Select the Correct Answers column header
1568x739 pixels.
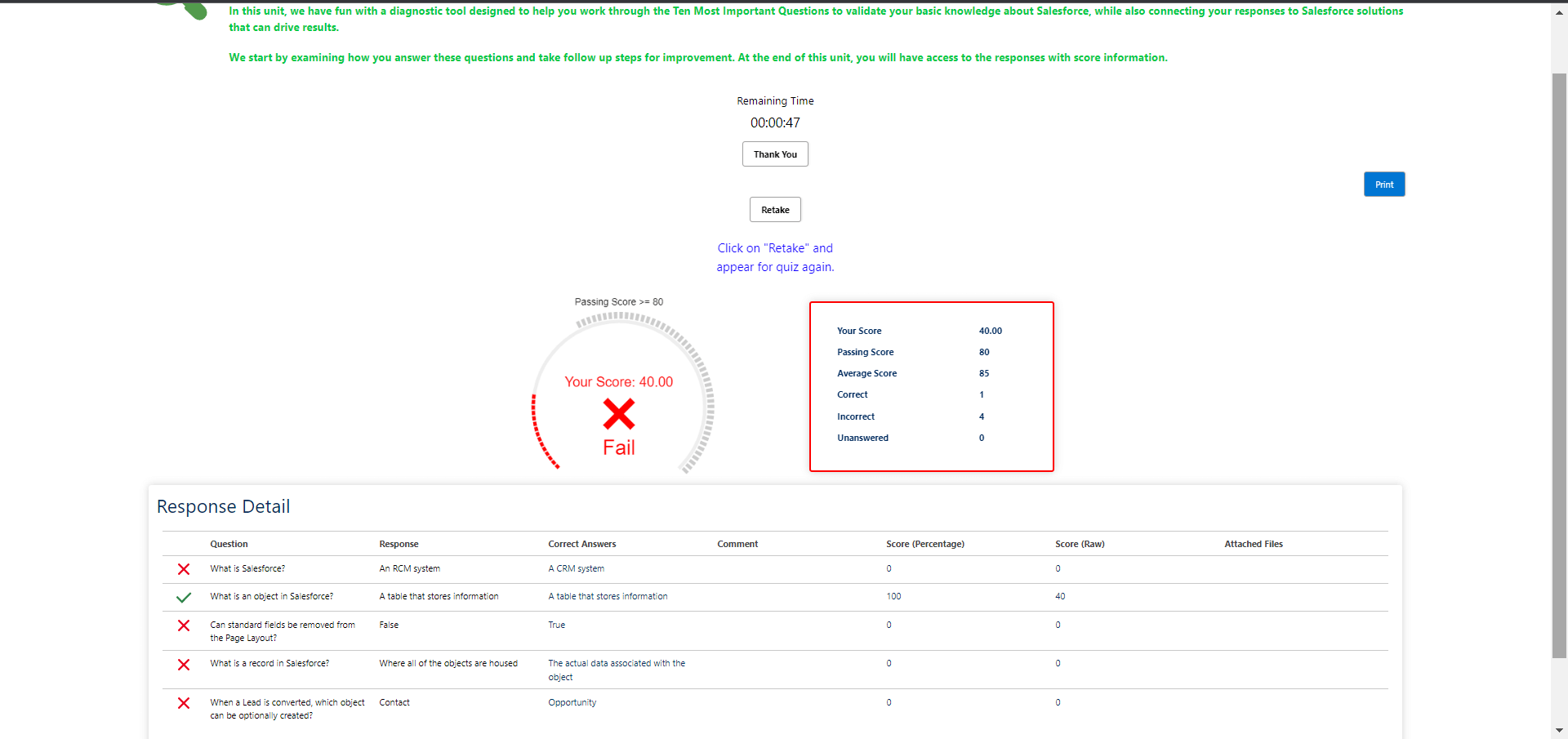(581, 544)
